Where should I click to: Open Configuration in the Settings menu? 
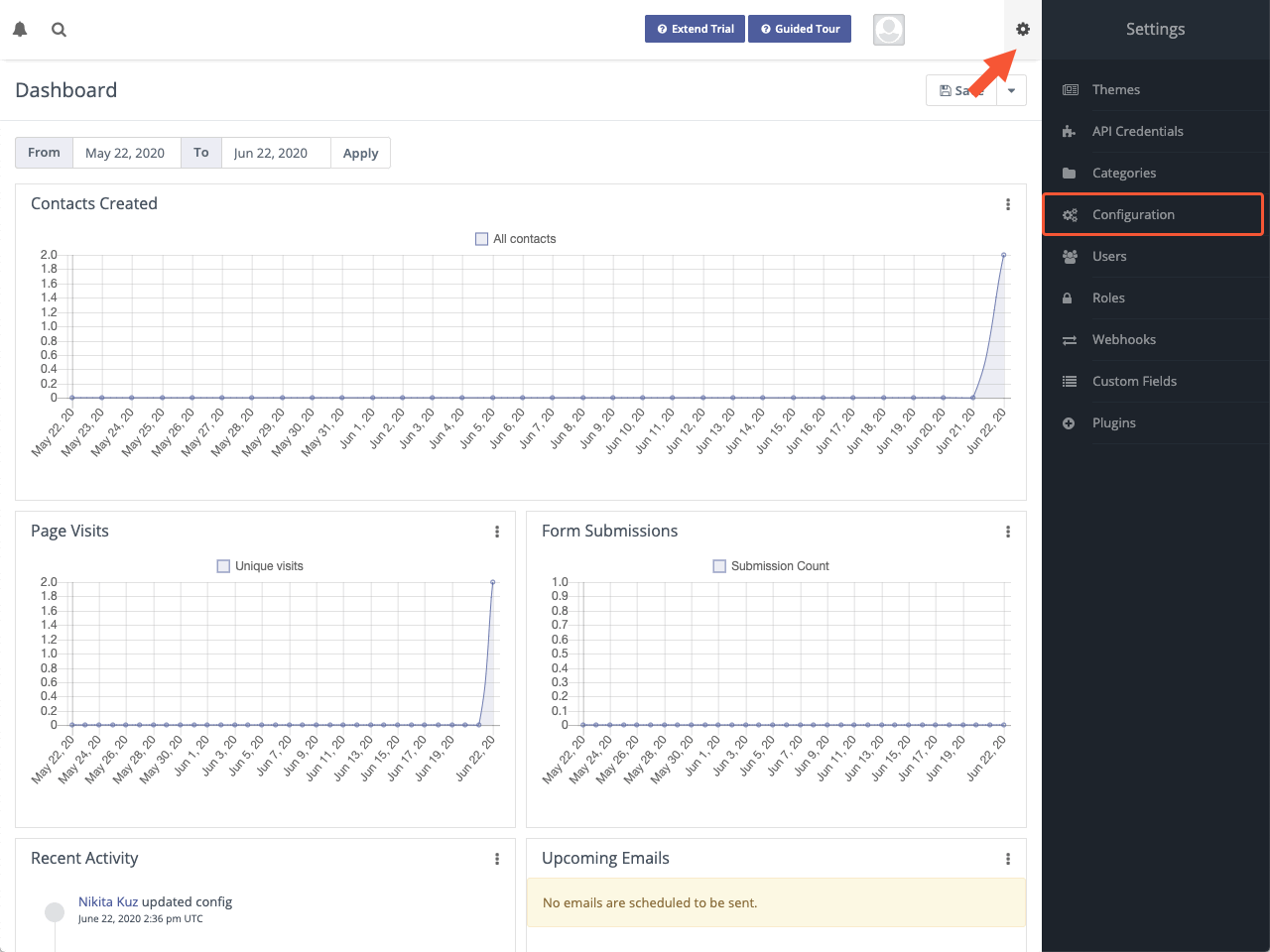[1133, 214]
